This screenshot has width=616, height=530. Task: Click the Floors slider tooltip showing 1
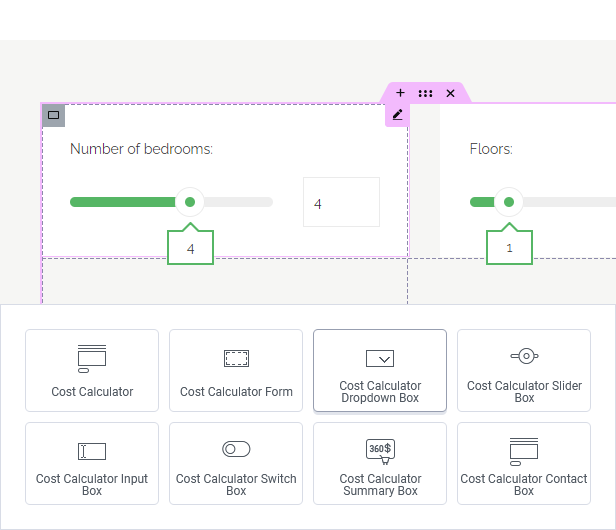pos(509,247)
